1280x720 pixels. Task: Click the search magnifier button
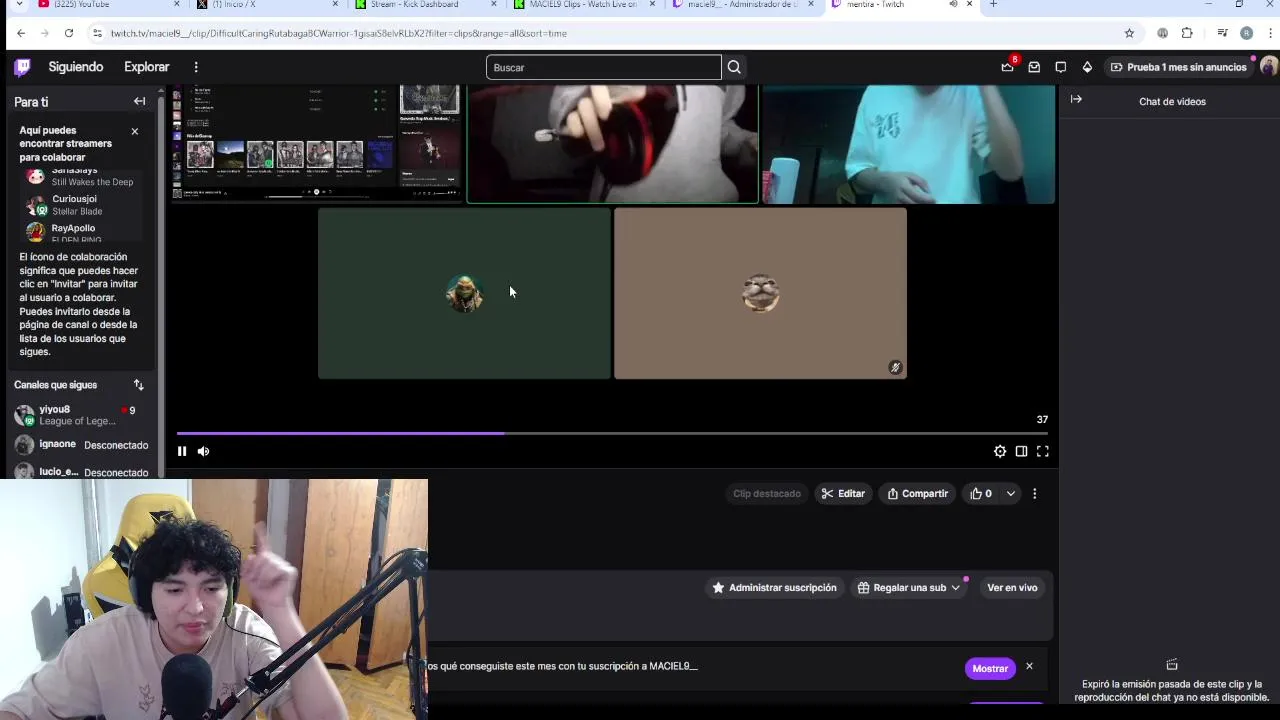click(734, 67)
